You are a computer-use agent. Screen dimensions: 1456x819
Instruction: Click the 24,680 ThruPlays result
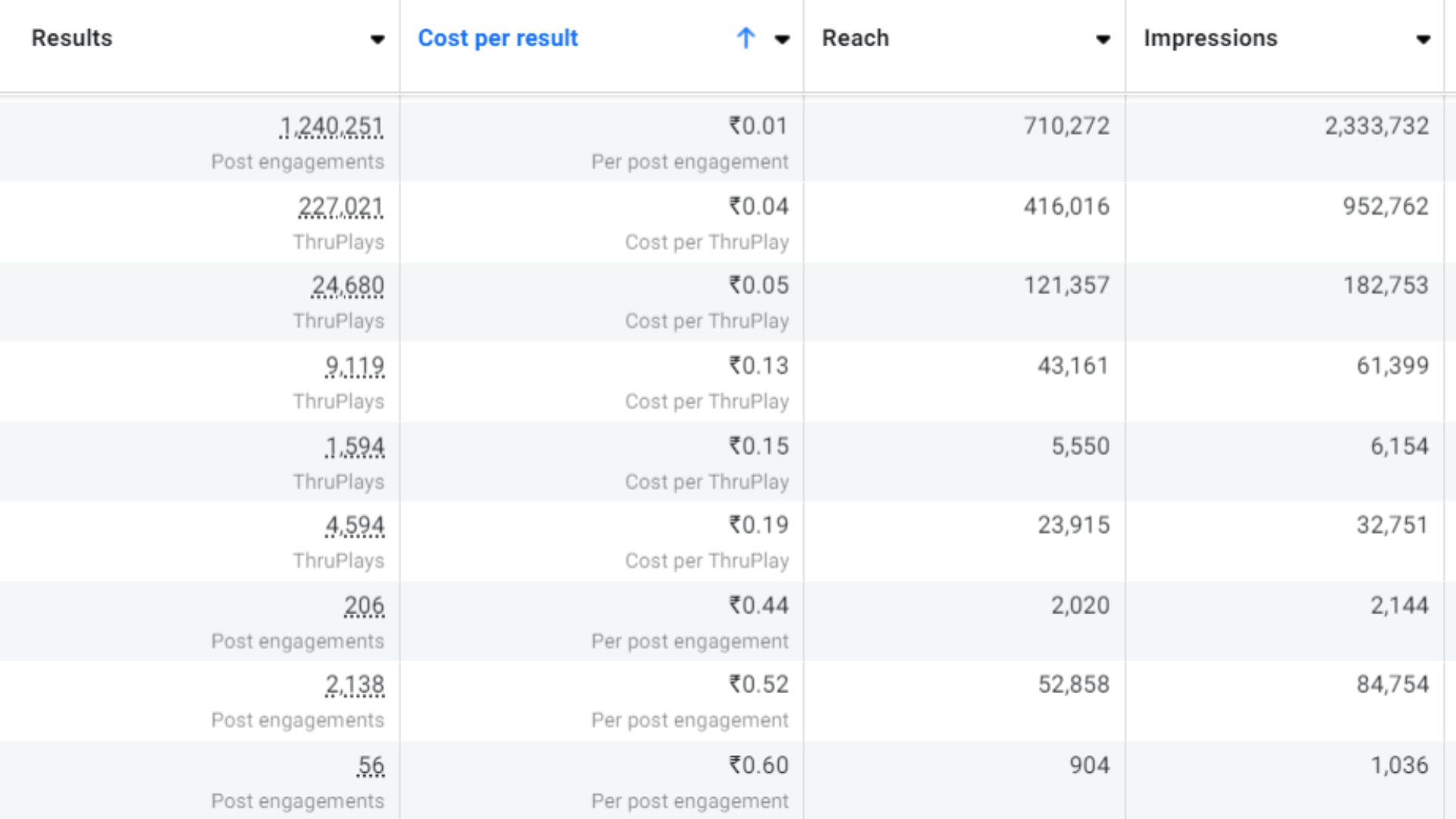tap(347, 286)
